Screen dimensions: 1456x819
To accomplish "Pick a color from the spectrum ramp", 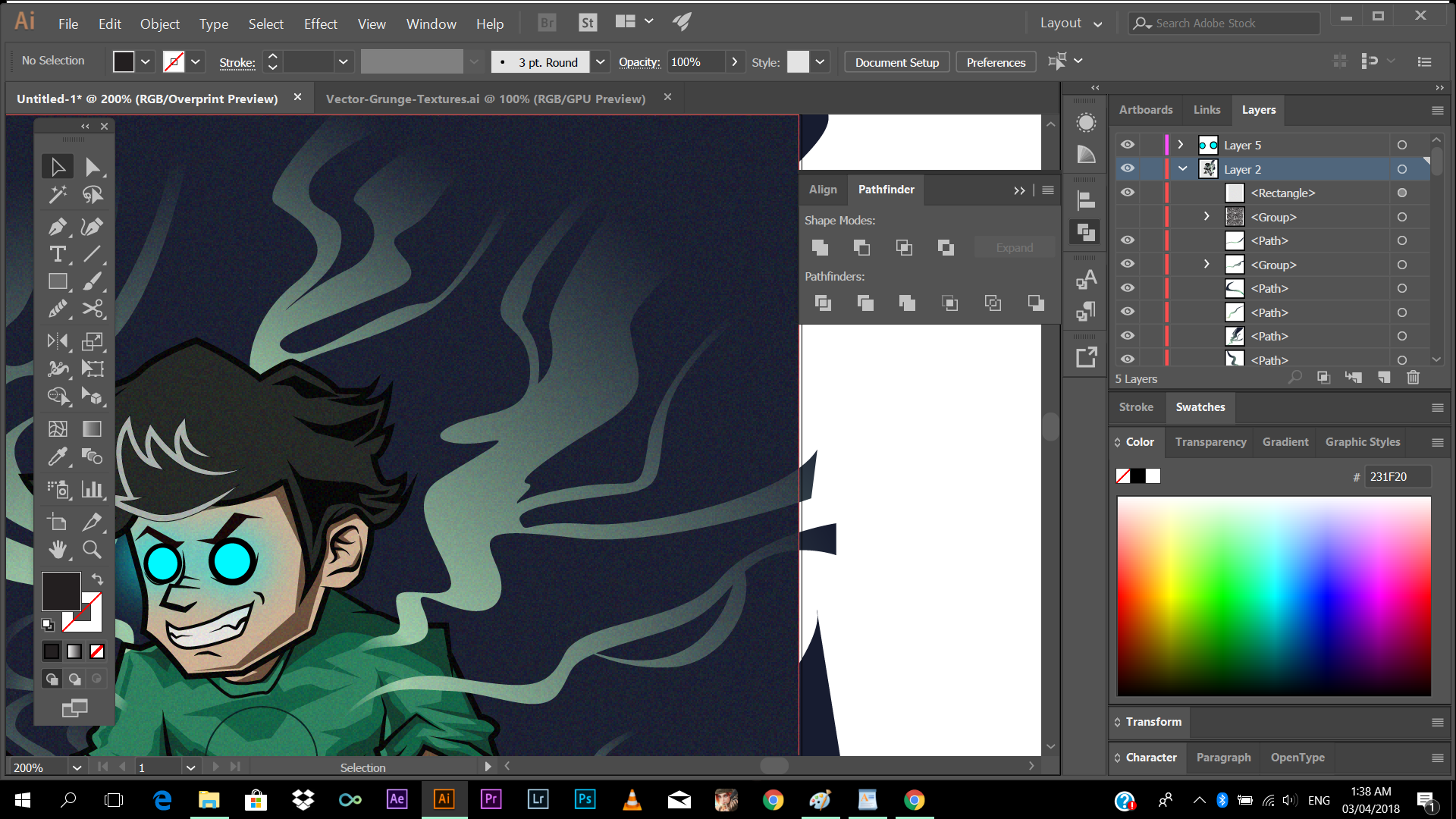I will [x=1274, y=596].
